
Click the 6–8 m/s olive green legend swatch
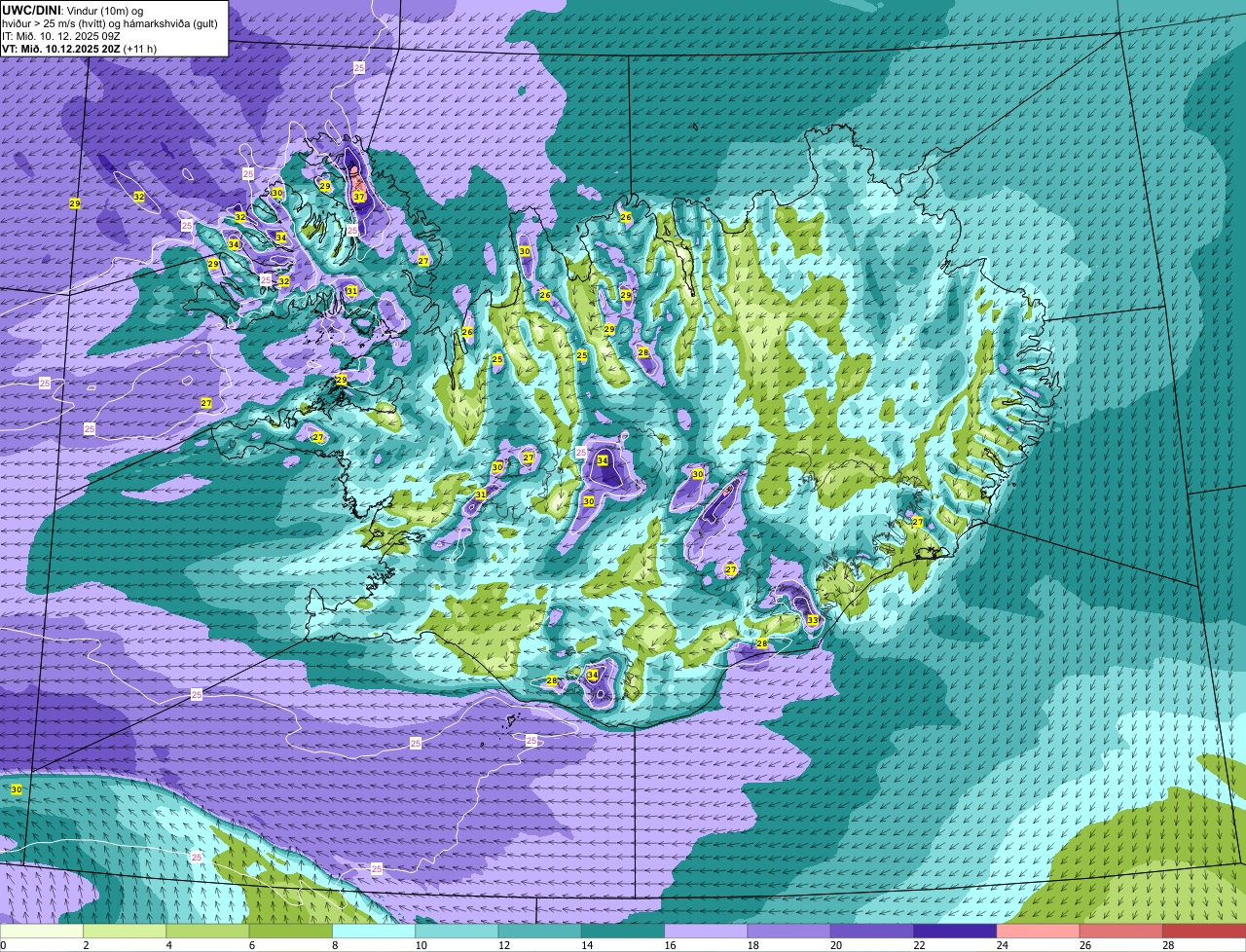coord(292,932)
